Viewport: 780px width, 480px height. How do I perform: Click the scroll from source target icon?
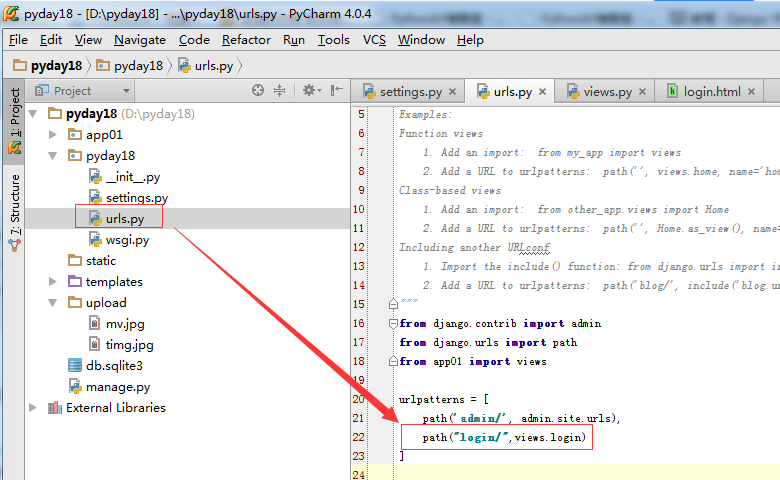coord(258,90)
